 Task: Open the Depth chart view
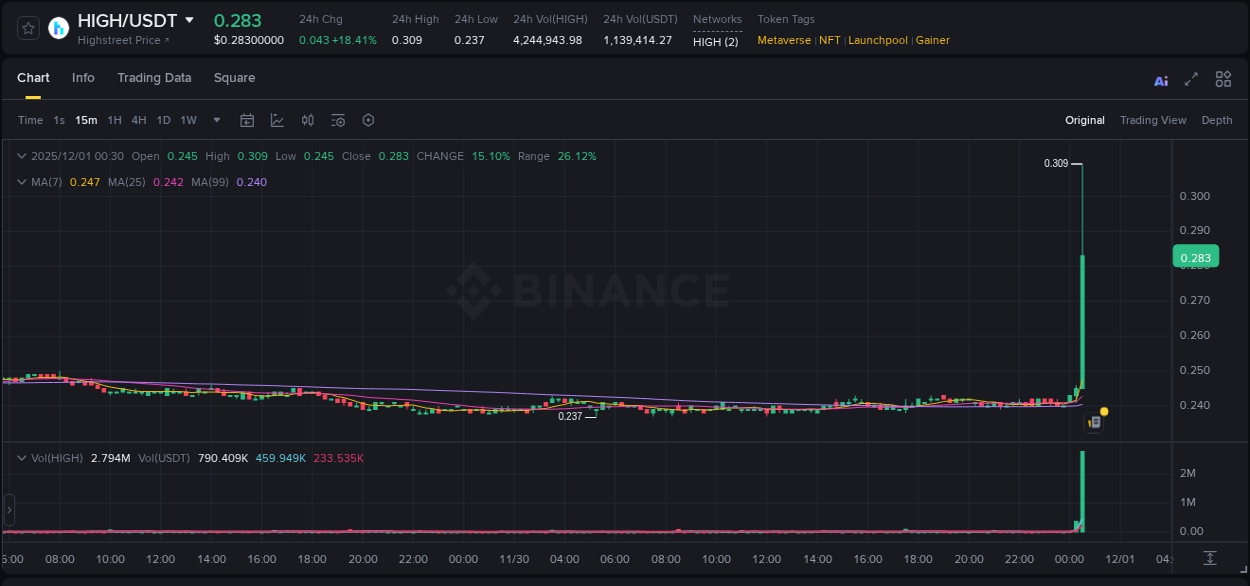pyautogui.click(x=1216, y=119)
